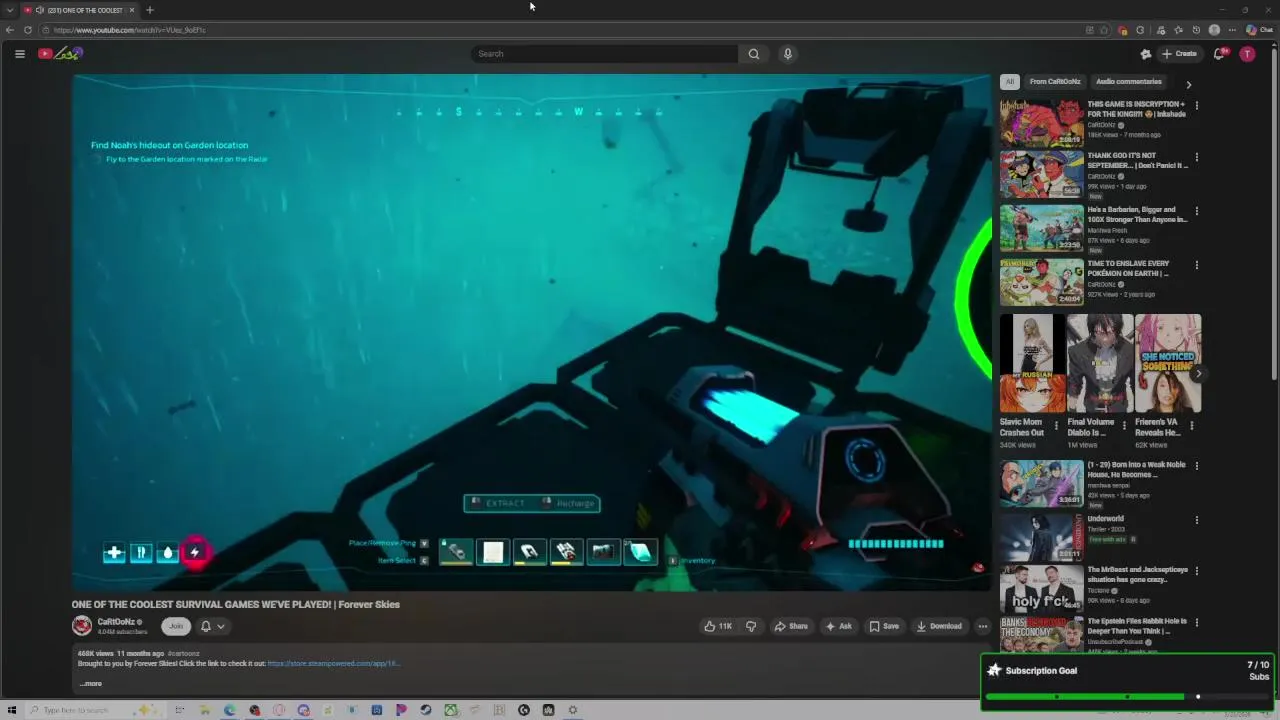
Task: Open the browser profile avatar
Action: click(x=1215, y=30)
